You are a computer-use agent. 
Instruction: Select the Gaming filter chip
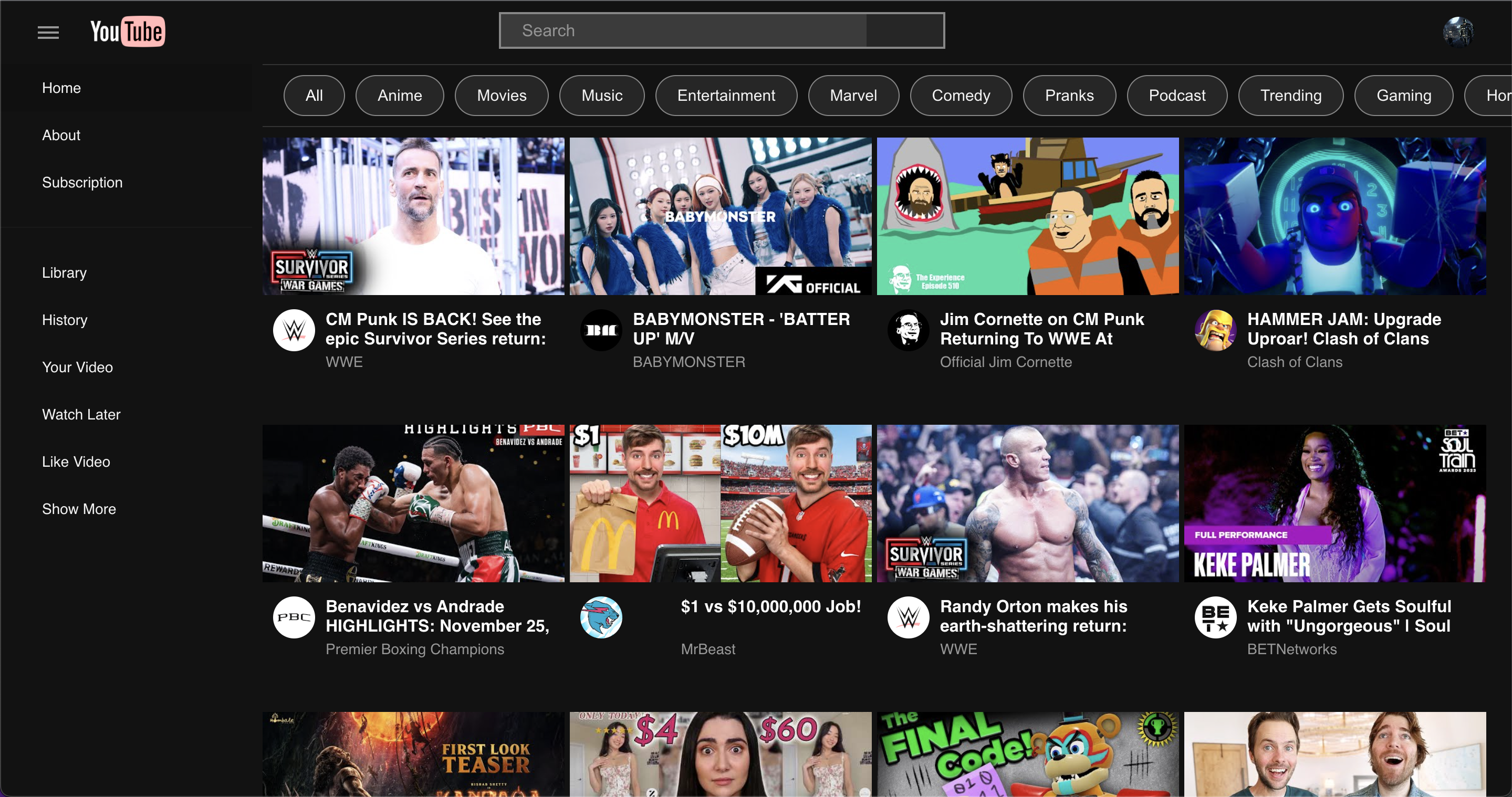[x=1404, y=96]
